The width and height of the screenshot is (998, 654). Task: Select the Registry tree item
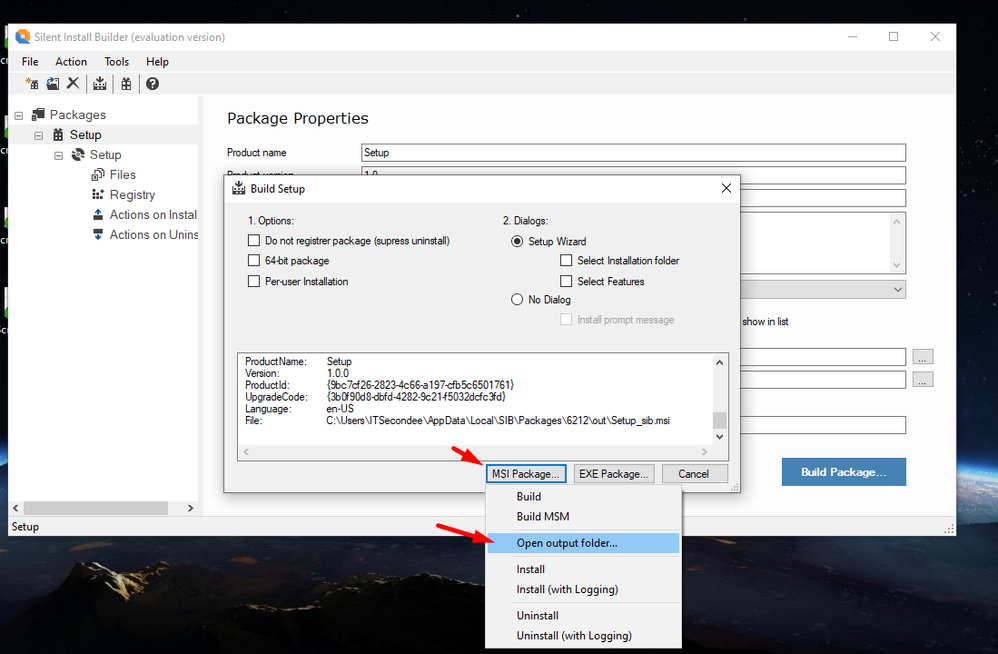132,195
